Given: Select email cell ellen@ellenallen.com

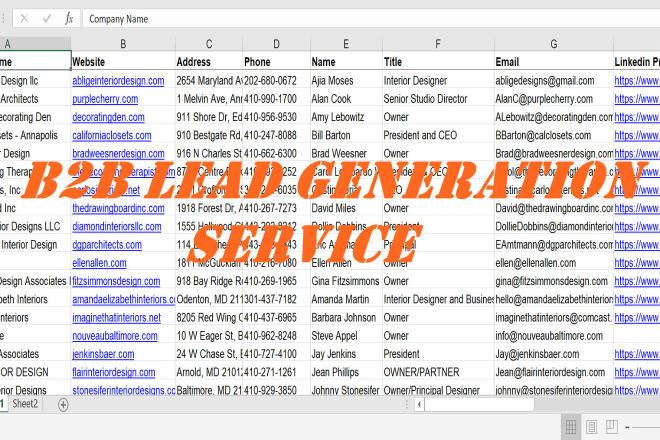Looking at the screenshot, I should (x=554, y=263).
